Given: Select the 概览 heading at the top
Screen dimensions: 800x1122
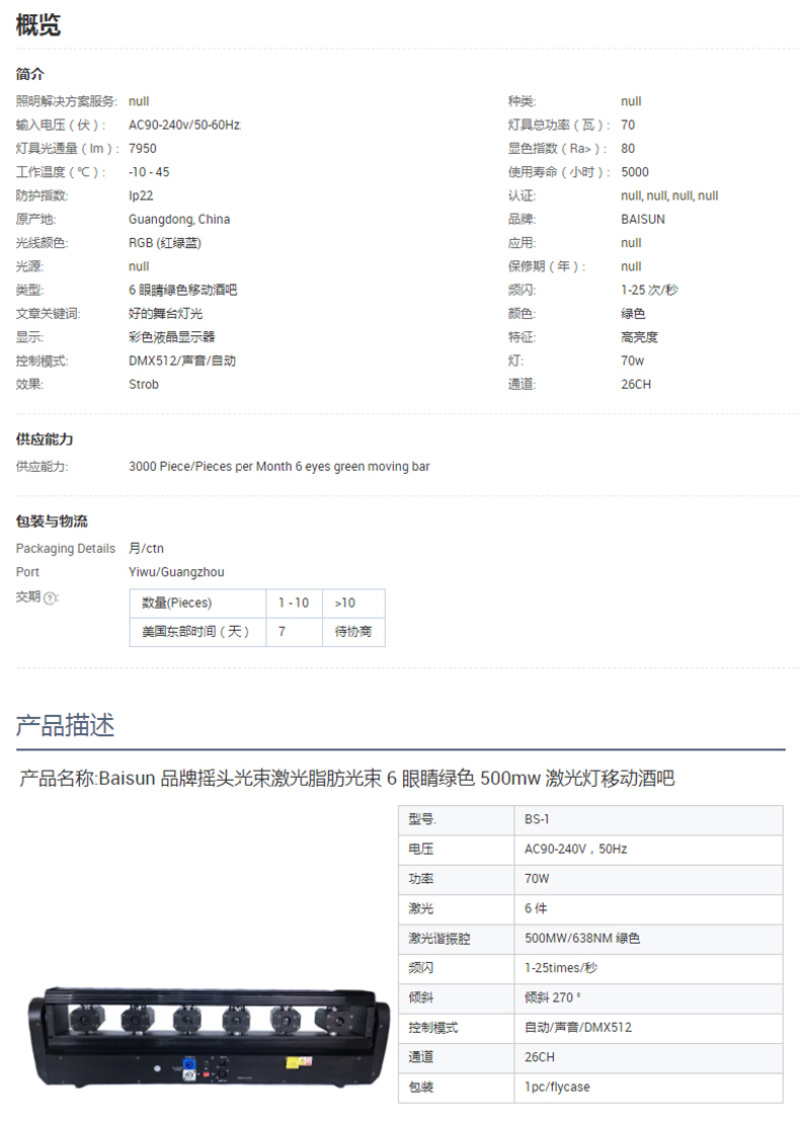Looking at the screenshot, I should (38, 26).
